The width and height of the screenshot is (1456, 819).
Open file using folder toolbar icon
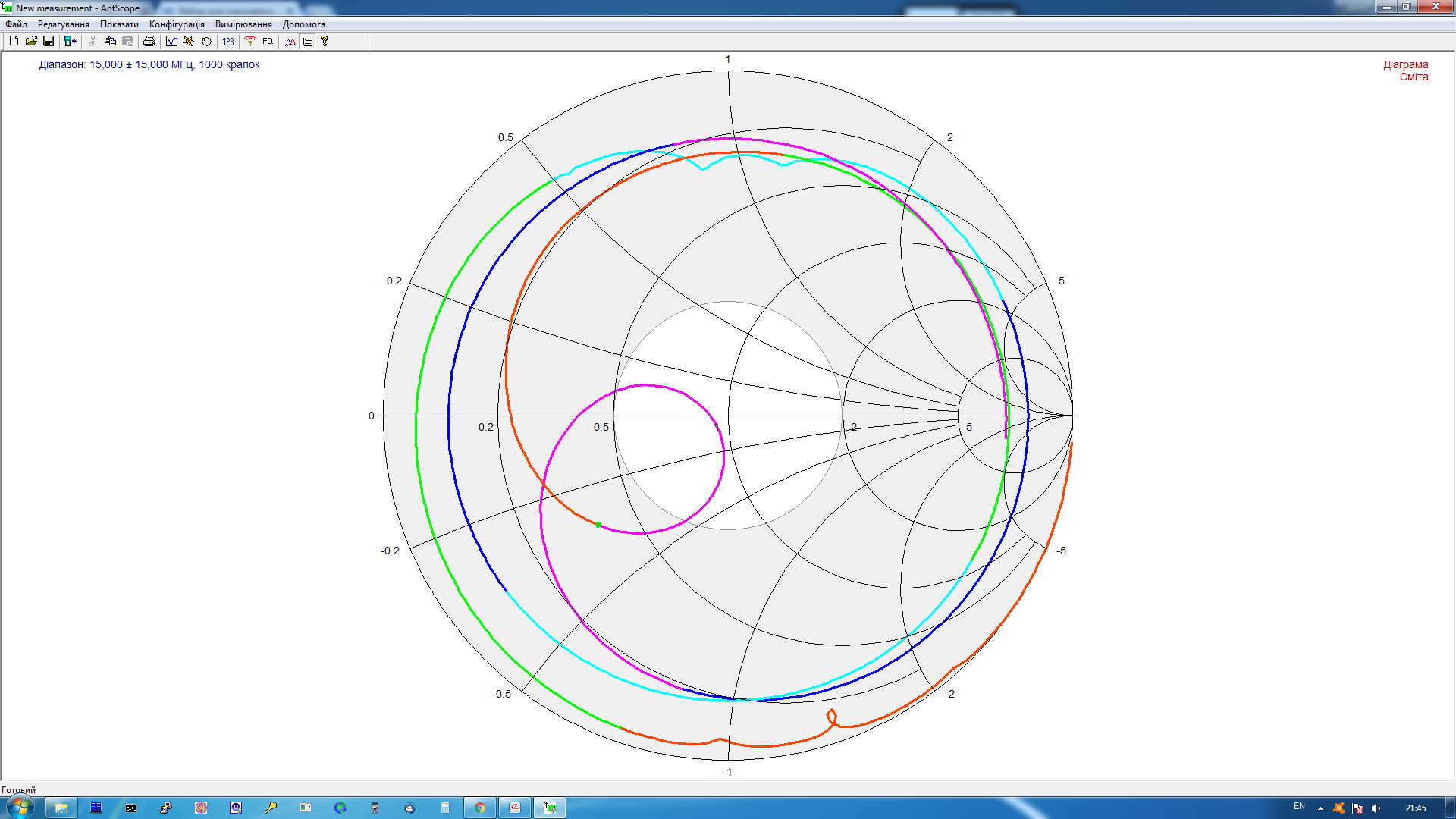pos(31,41)
